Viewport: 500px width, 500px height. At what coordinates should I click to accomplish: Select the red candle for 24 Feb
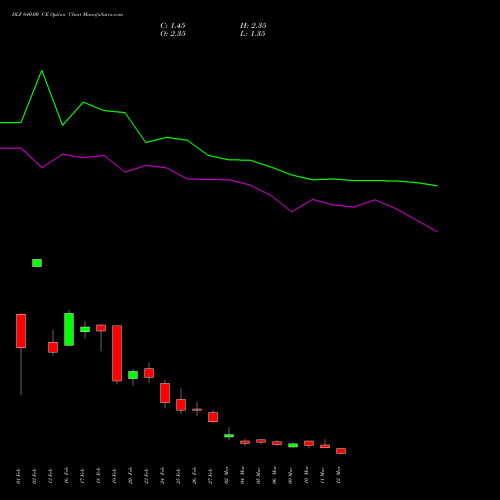tap(165, 393)
